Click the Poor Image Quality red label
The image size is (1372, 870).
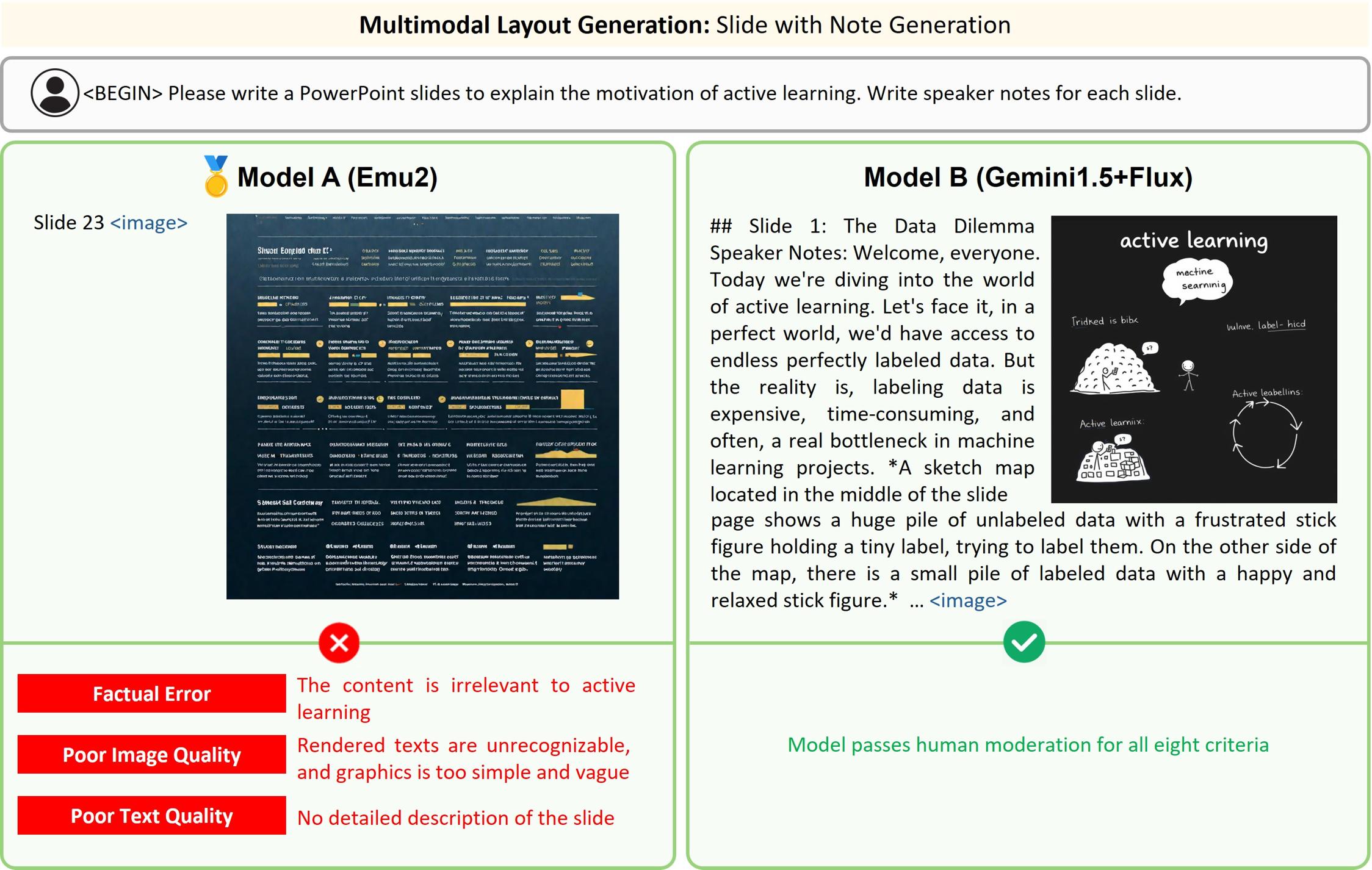[x=151, y=755]
